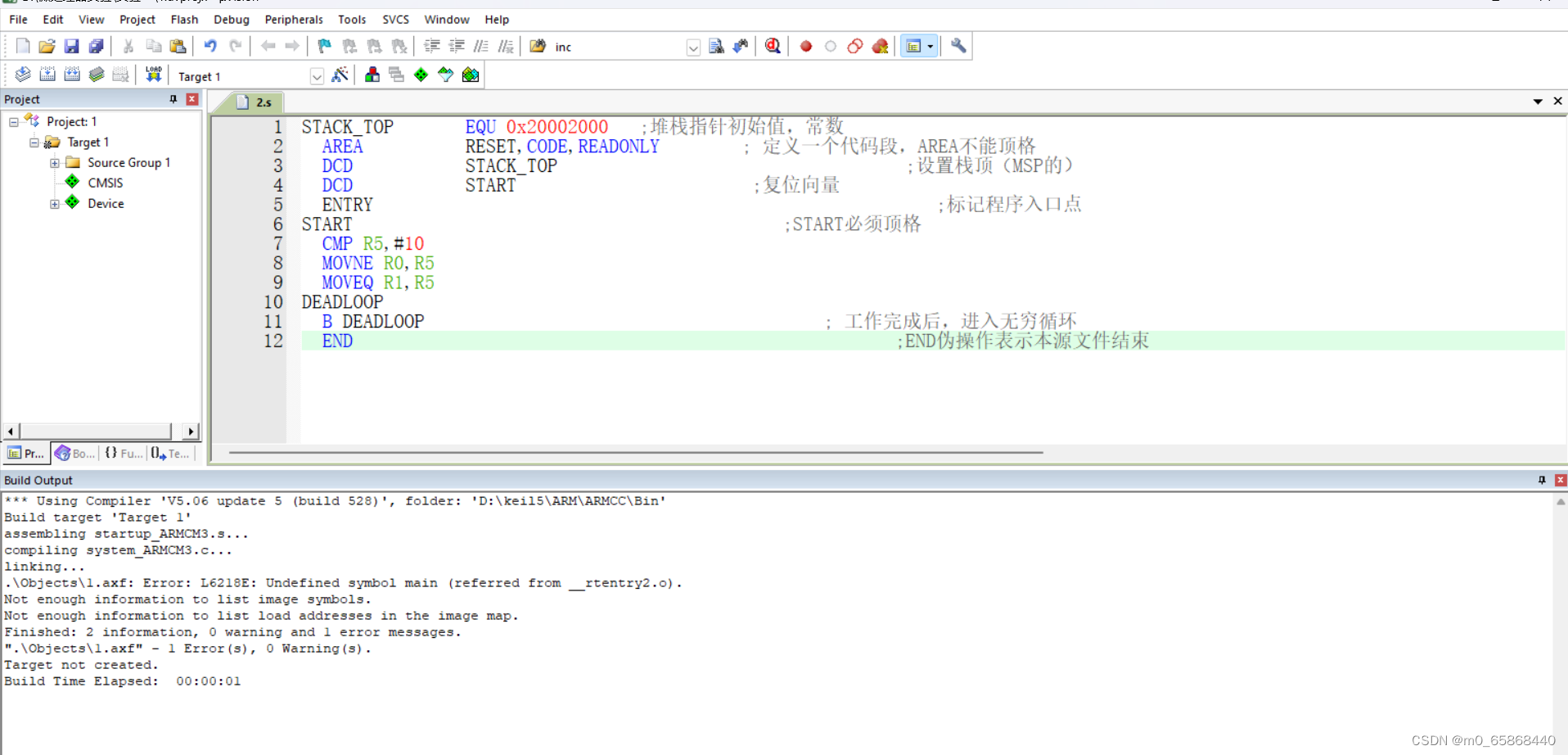Start a Build of Target 1

(x=47, y=75)
